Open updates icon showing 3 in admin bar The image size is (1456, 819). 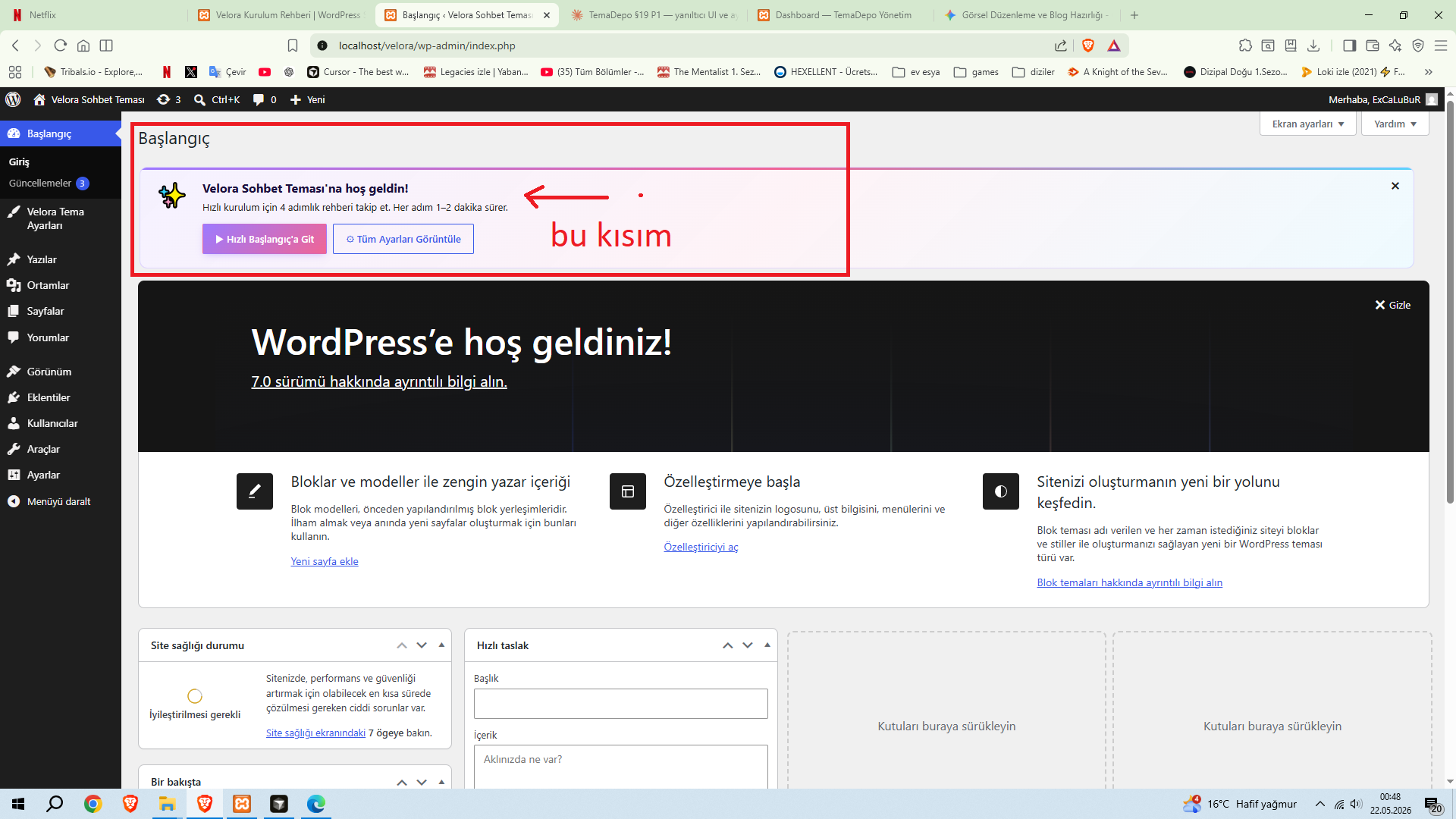pos(168,99)
